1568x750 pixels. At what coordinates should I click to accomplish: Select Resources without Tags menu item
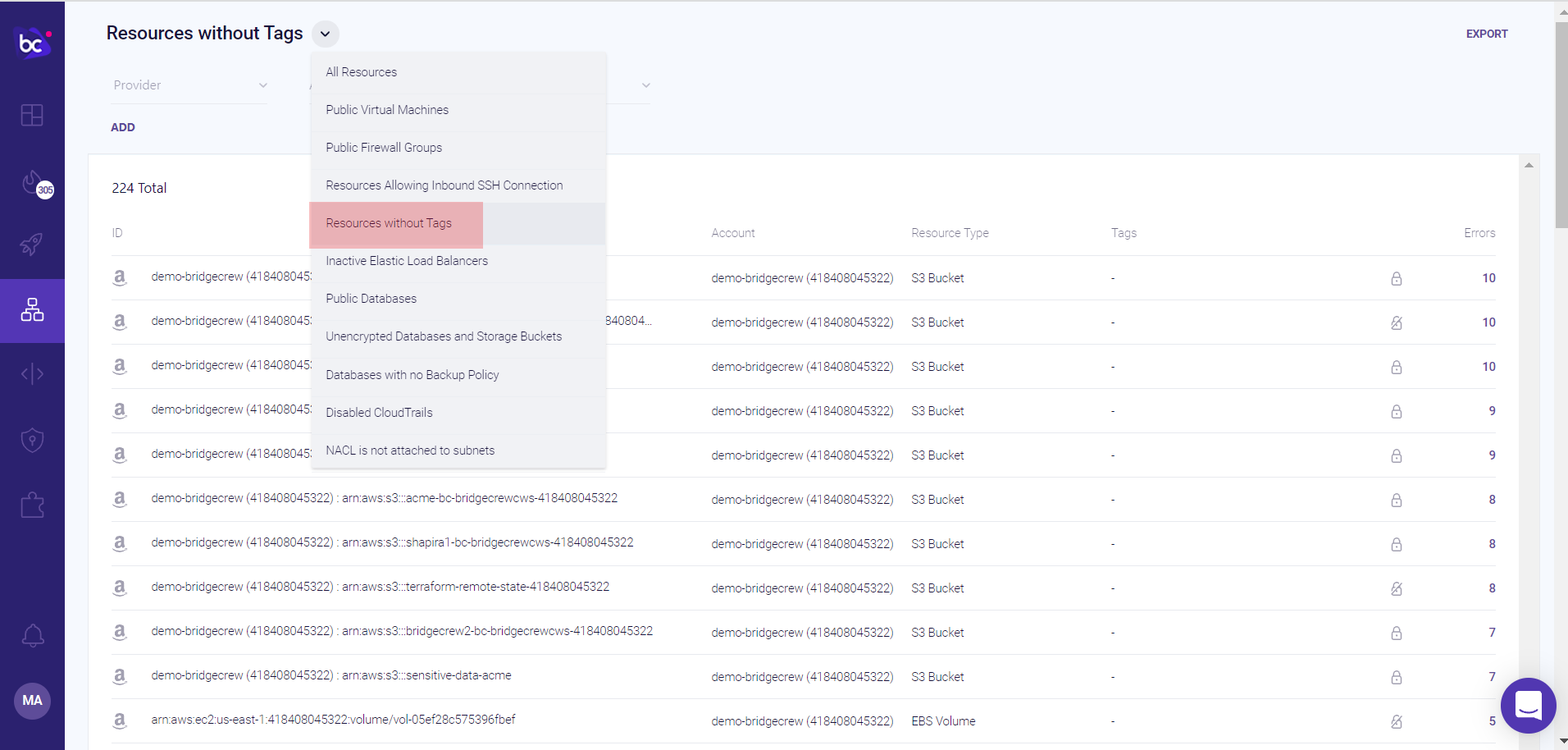(x=458, y=223)
